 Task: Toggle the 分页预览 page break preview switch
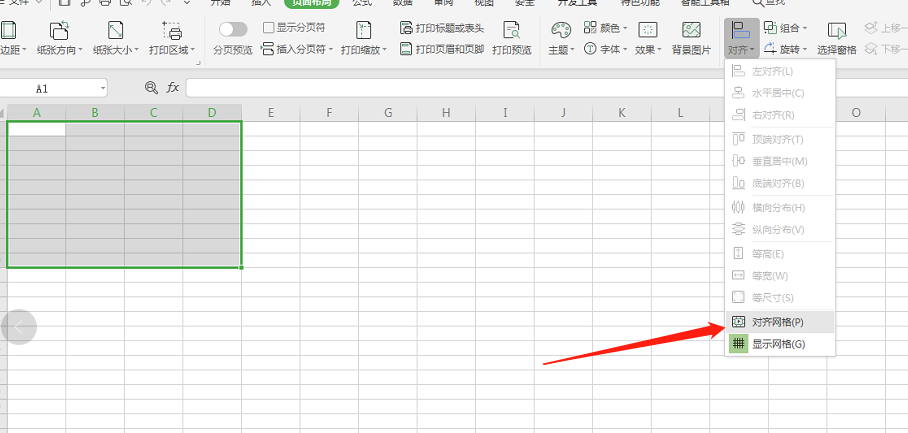pos(233,29)
